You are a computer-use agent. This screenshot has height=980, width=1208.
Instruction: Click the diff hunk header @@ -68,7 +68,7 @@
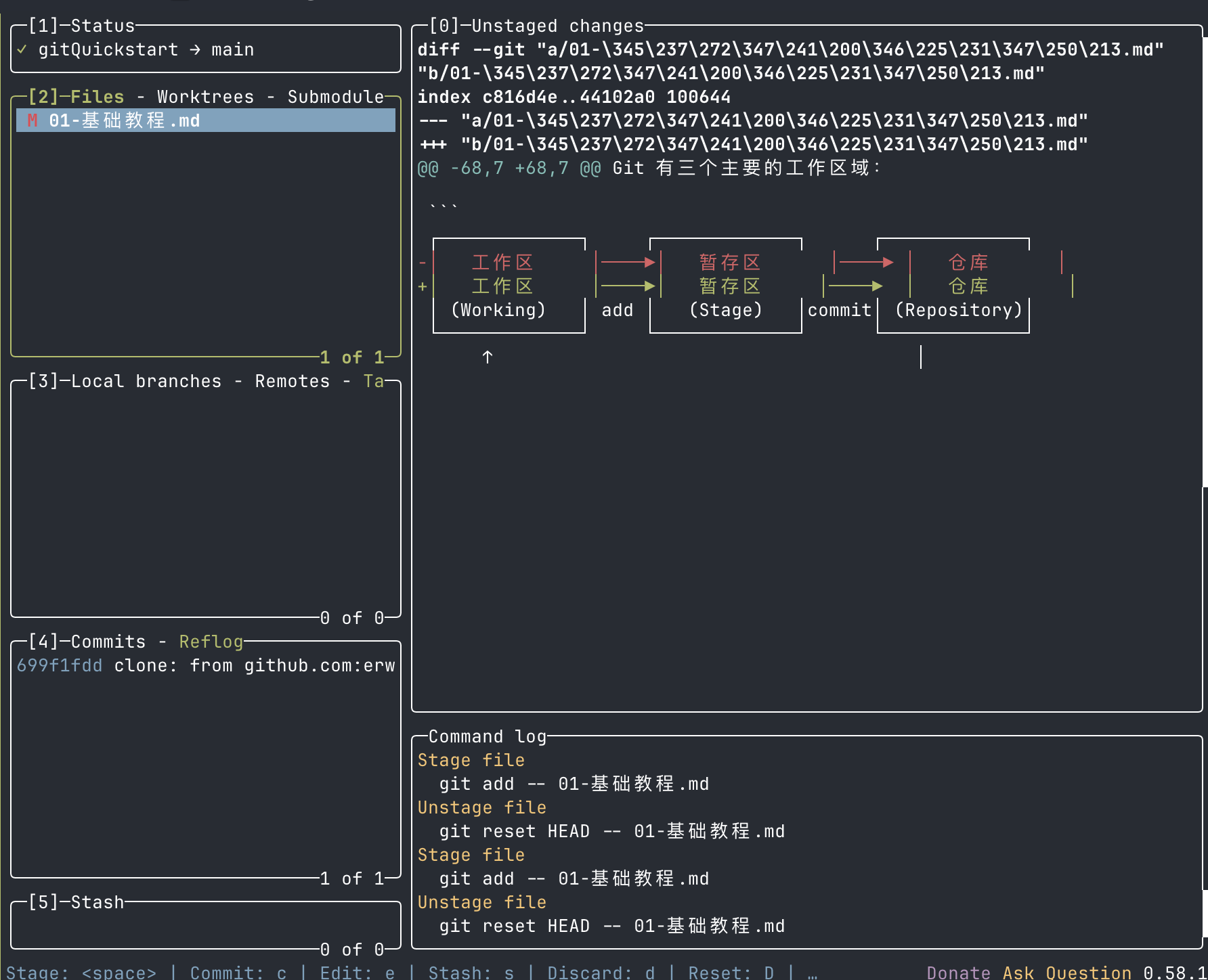[509, 168]
